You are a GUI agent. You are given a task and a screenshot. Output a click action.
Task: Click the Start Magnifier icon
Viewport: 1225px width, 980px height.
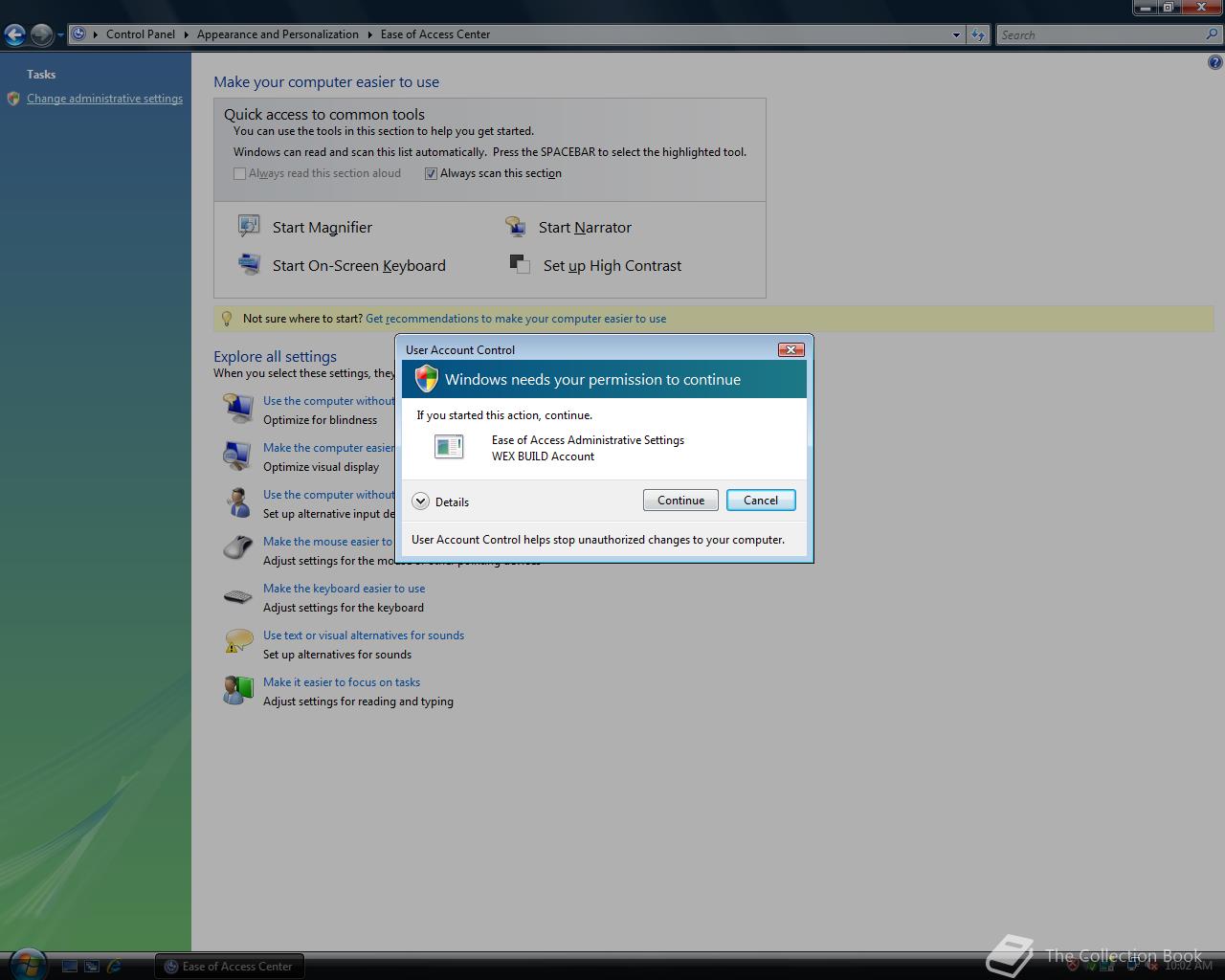pos(249,226)
